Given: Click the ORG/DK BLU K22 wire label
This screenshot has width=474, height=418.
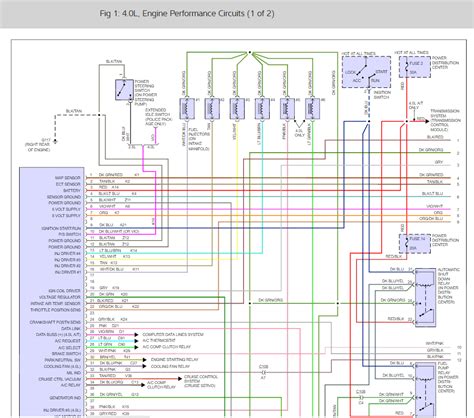Looking at the screenshot, I should point(119,306).
